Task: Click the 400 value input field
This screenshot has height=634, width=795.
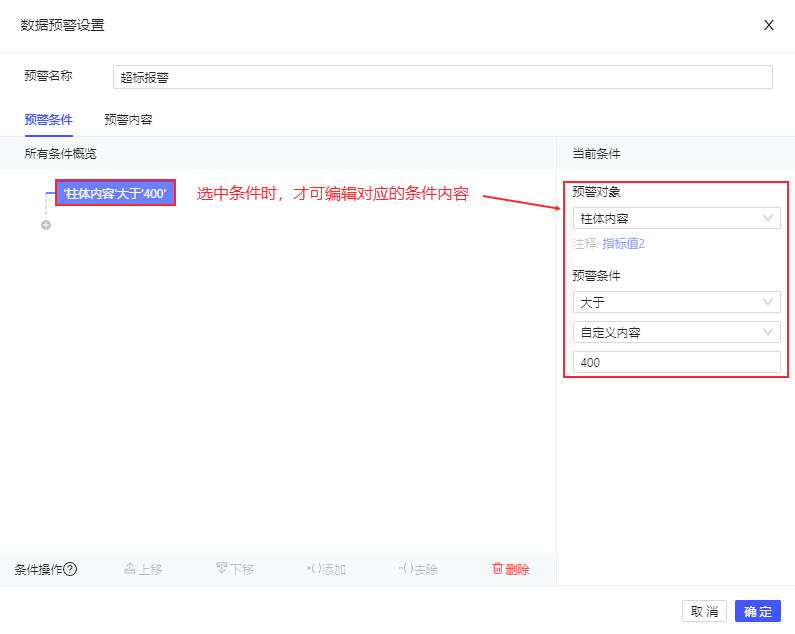Action: tap(676, 362)
